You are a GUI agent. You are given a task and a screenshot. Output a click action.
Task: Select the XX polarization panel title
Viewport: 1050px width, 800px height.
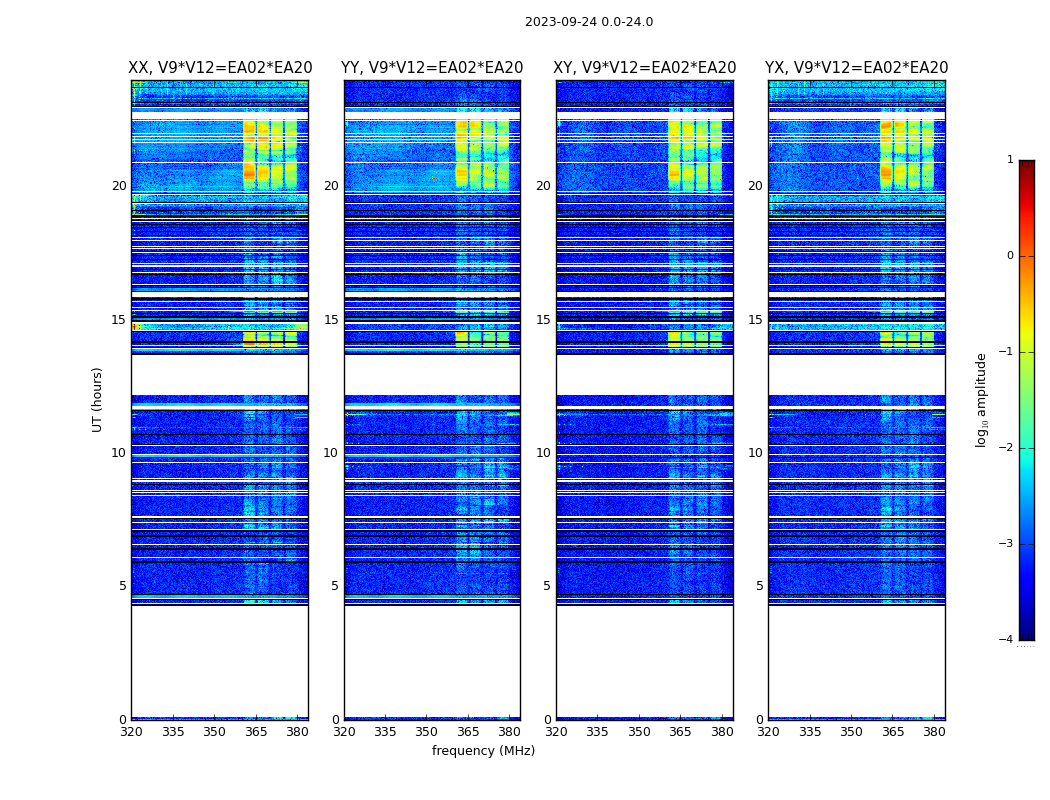220,68
